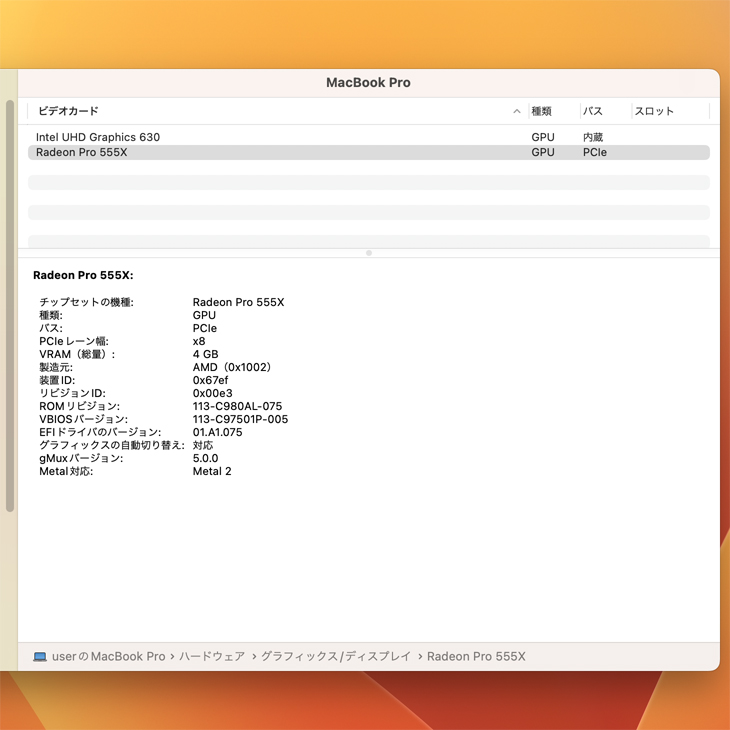Click the MacBook Pro window title

(368, 83)
